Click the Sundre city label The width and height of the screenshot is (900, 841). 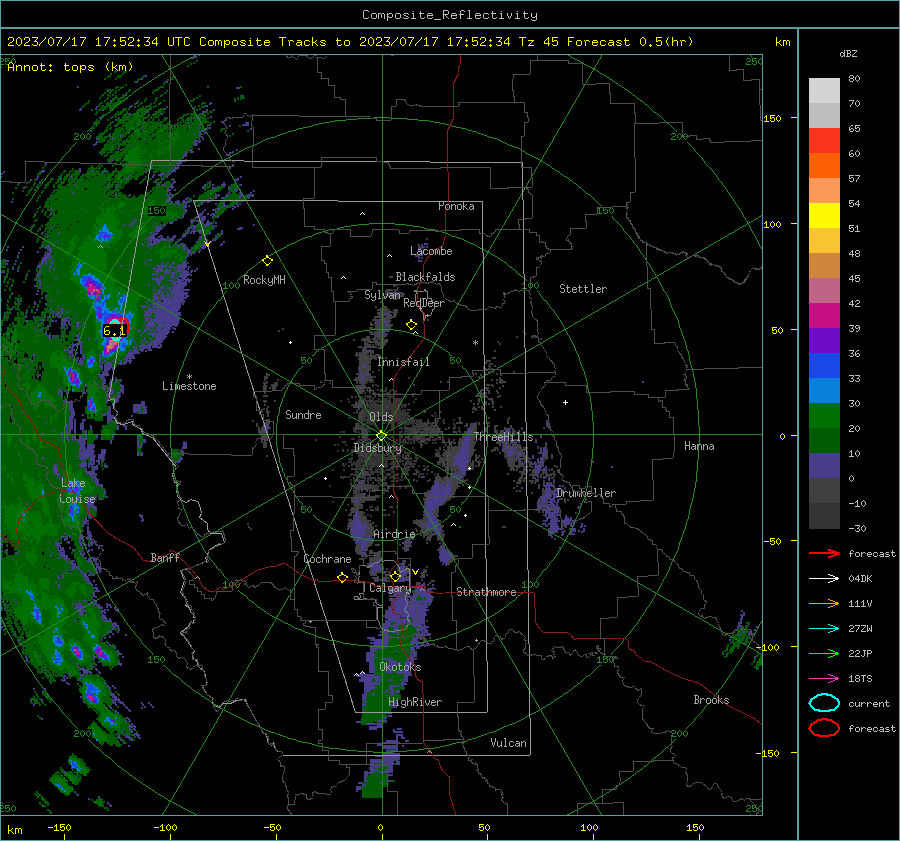click(303, 414)
